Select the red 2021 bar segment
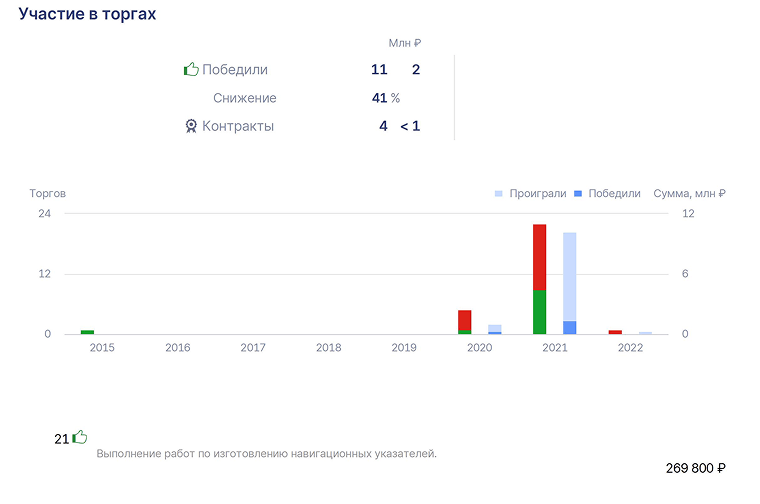This screenshot has height=504, width=760. [539, 257]
